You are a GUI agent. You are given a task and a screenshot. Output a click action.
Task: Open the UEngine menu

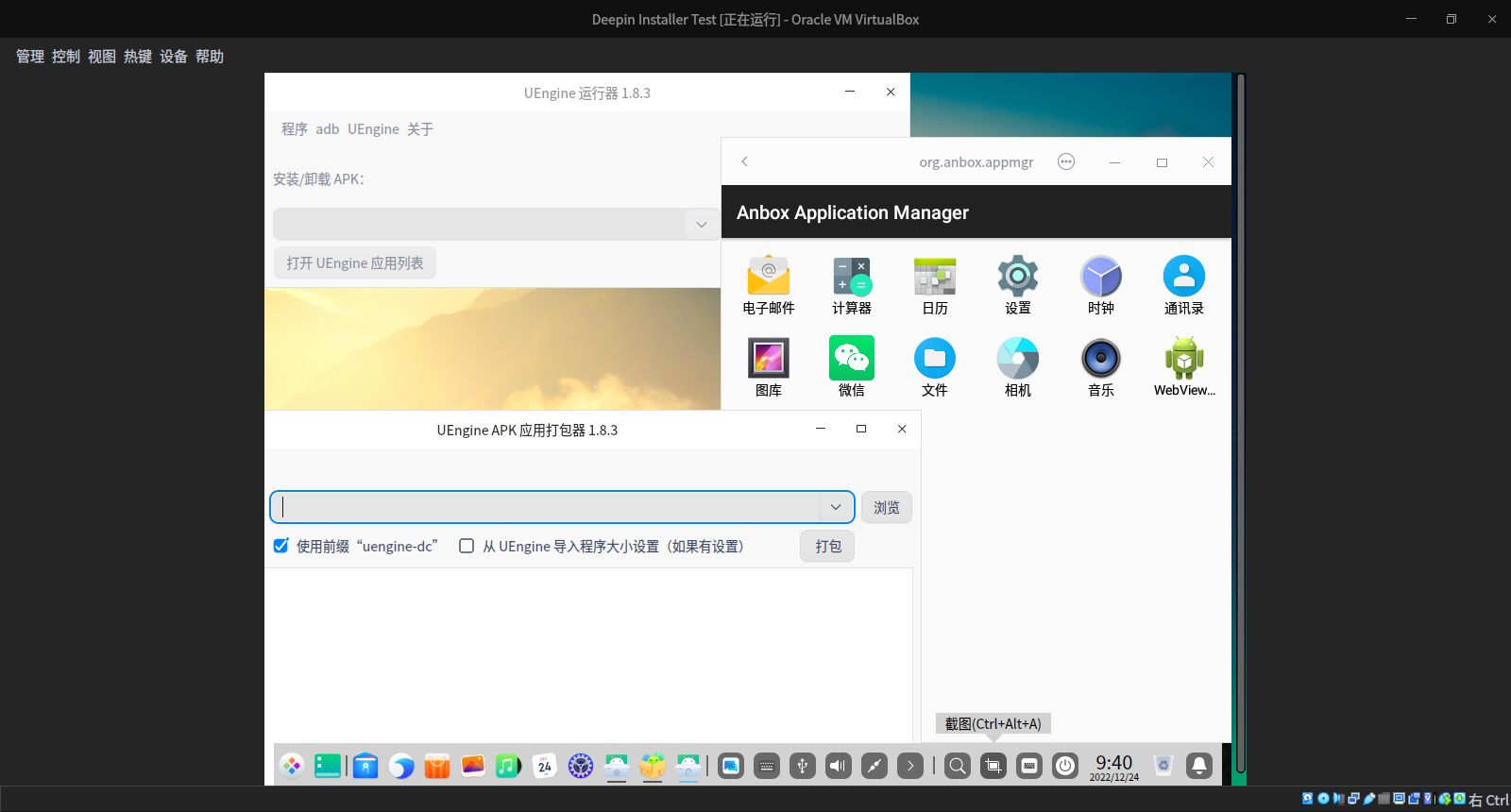point(373,129)
